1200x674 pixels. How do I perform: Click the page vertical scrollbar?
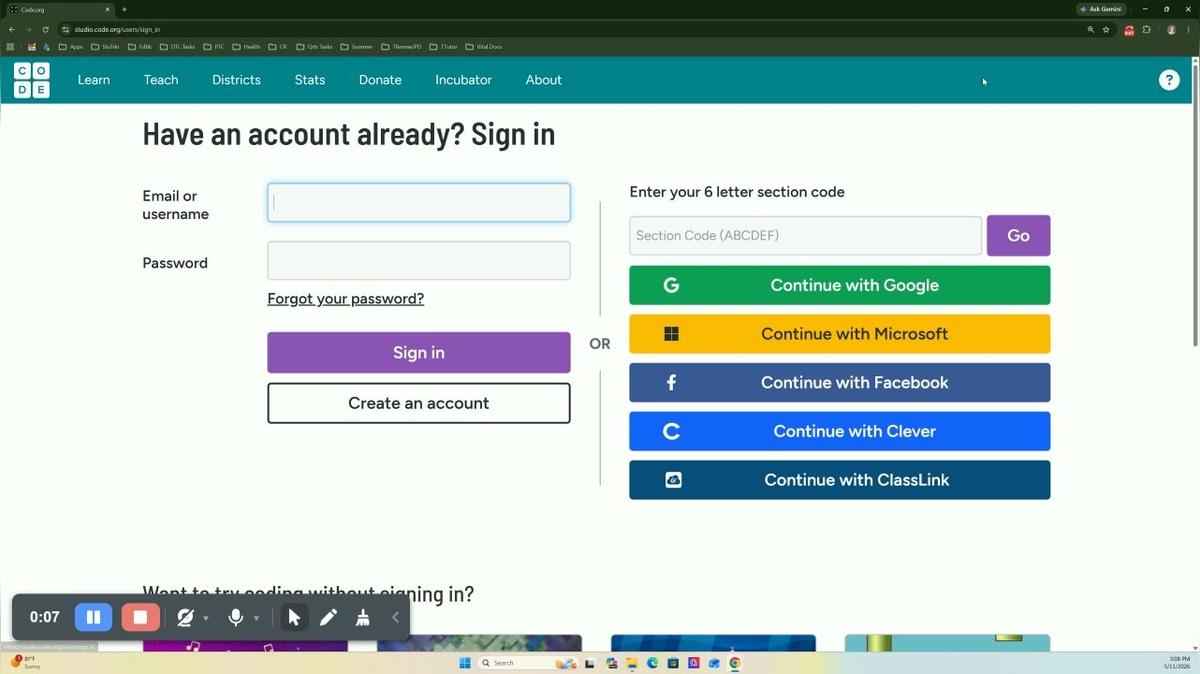(1195, 204)
